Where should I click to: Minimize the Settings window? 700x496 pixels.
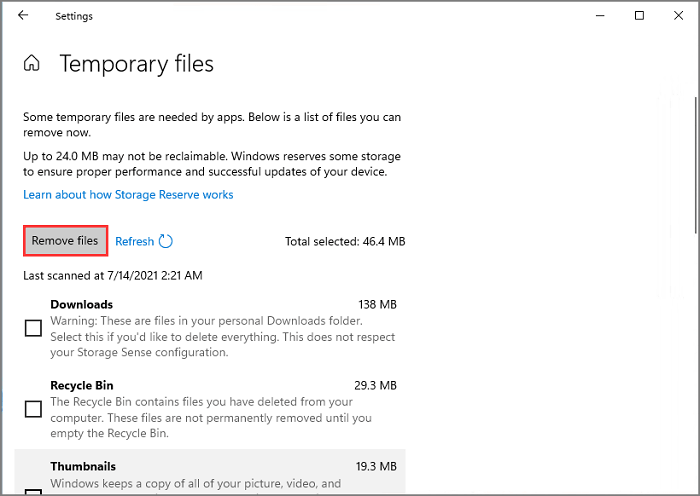pos(600,15)
